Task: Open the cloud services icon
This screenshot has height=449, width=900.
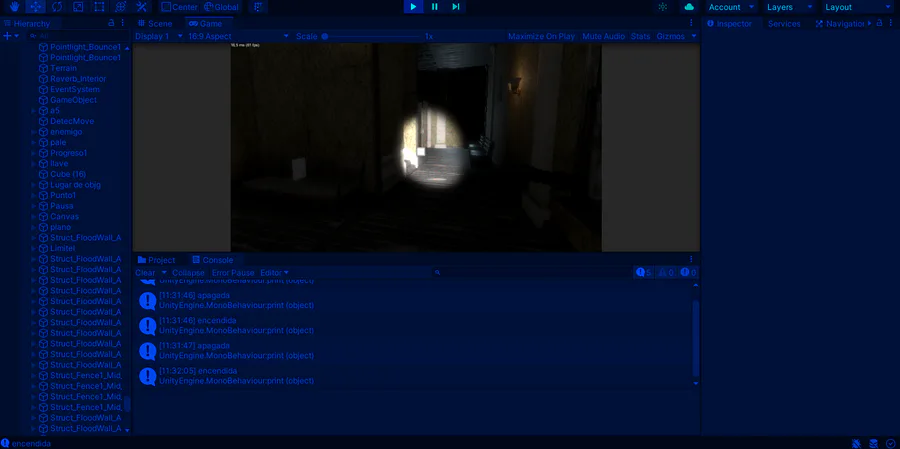Action: [689, 7]
